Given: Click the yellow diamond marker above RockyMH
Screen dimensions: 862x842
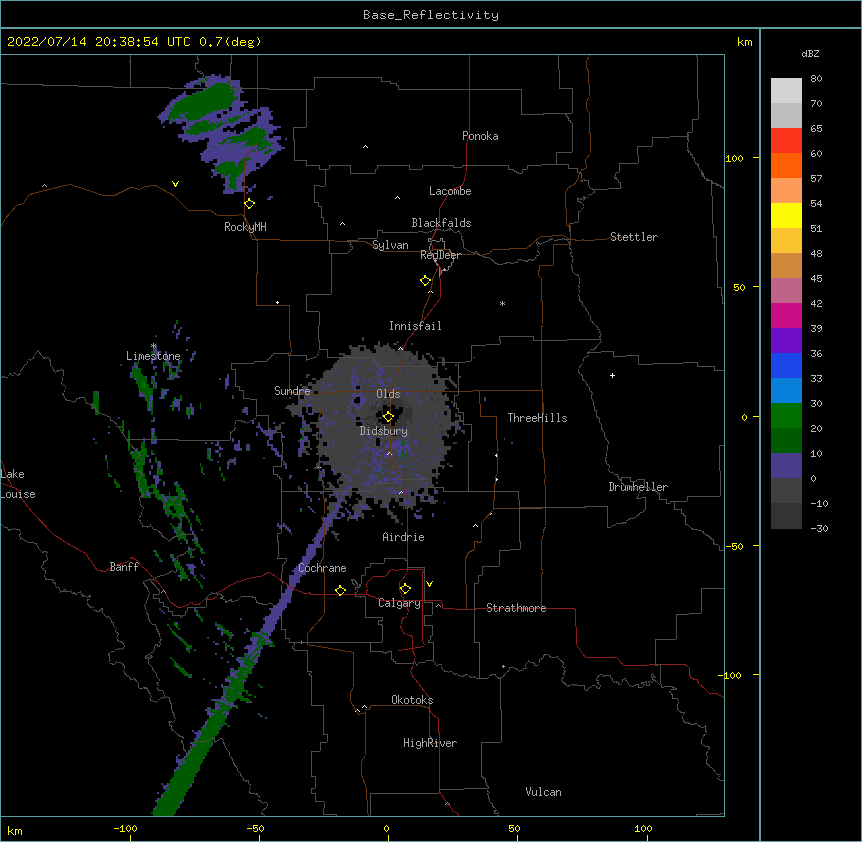Looking at the screenshot, I should coord(250,204).
